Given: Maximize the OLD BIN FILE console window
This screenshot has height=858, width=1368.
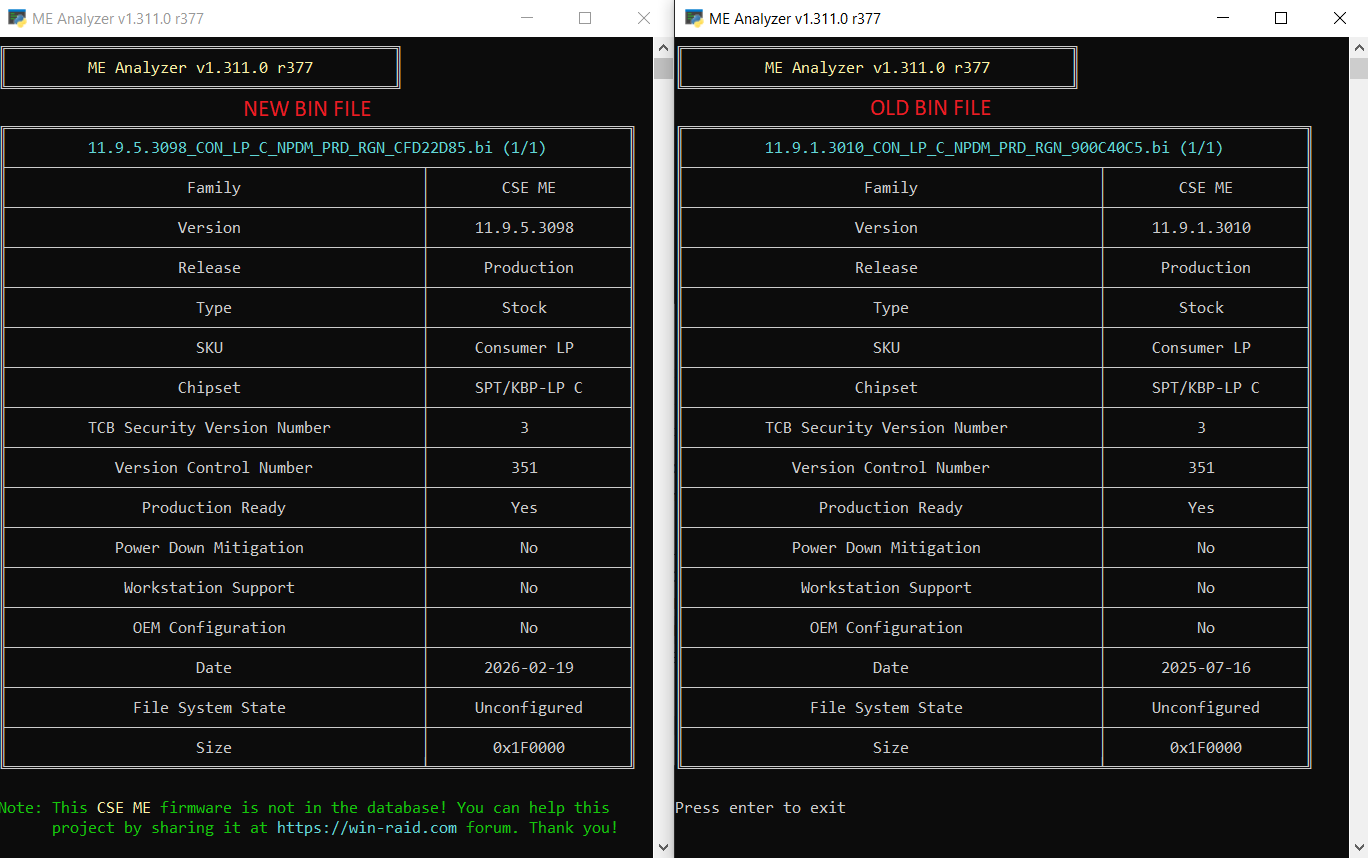Looking at the screenshot, I should point(1281,18).
